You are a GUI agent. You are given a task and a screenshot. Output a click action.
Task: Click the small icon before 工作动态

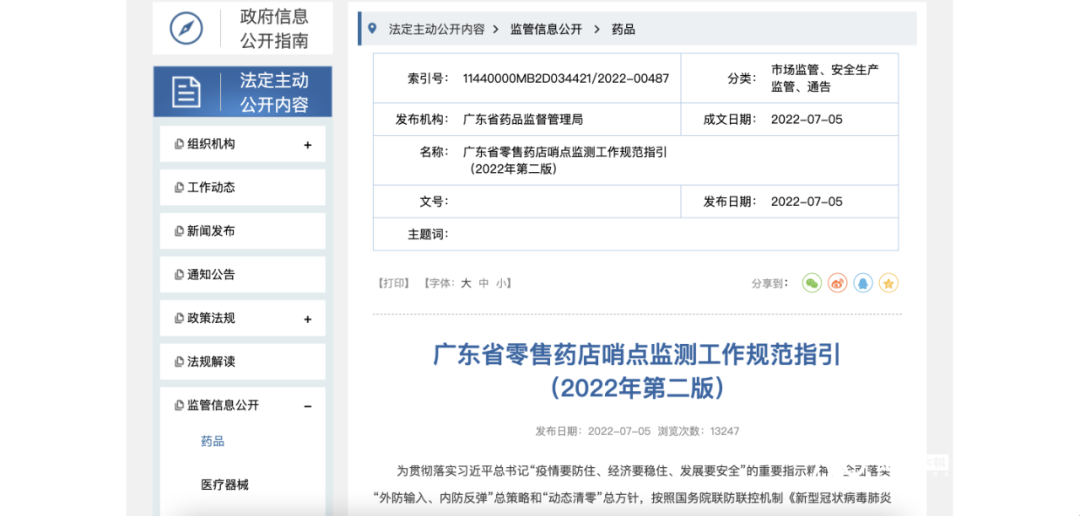[x=179, y=188]
